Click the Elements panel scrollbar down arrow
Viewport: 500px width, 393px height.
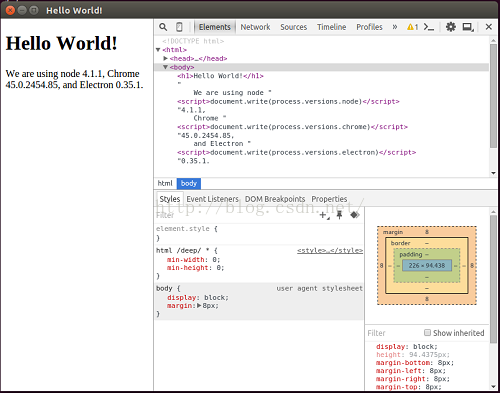tap(493, 173)
